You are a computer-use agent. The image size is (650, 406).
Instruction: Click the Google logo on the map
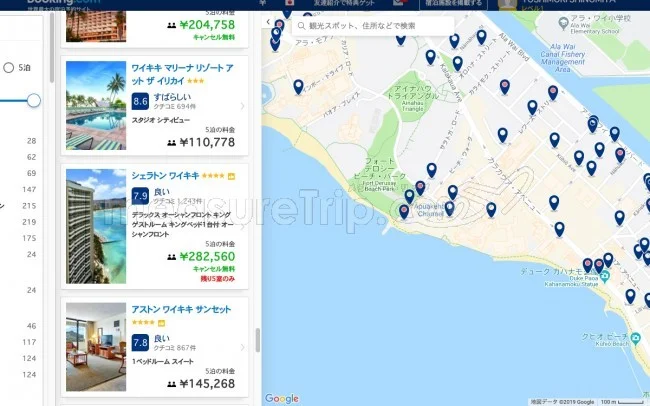click(x=282, y=399)
